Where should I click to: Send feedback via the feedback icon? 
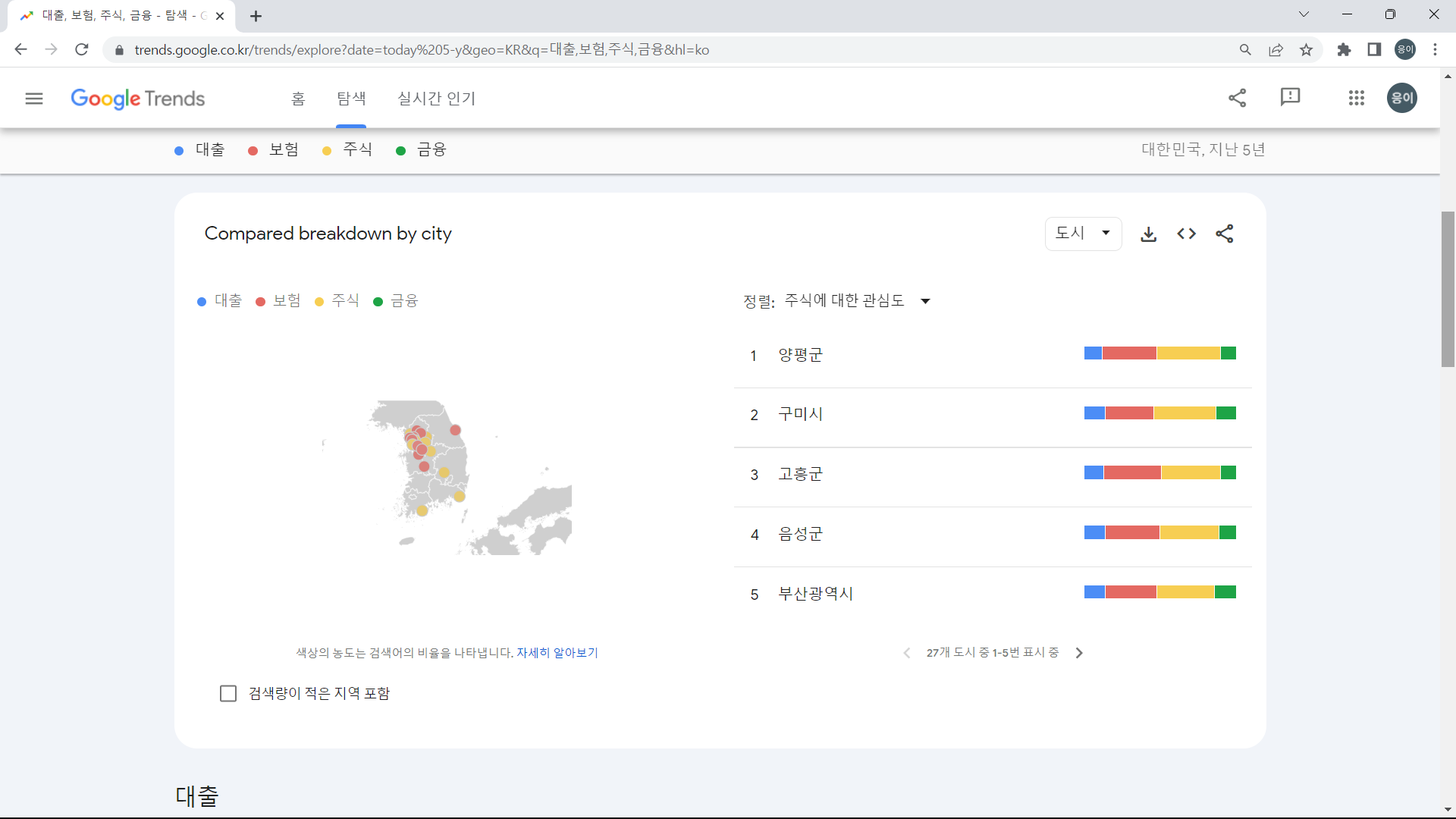(x=1291, y=98)
